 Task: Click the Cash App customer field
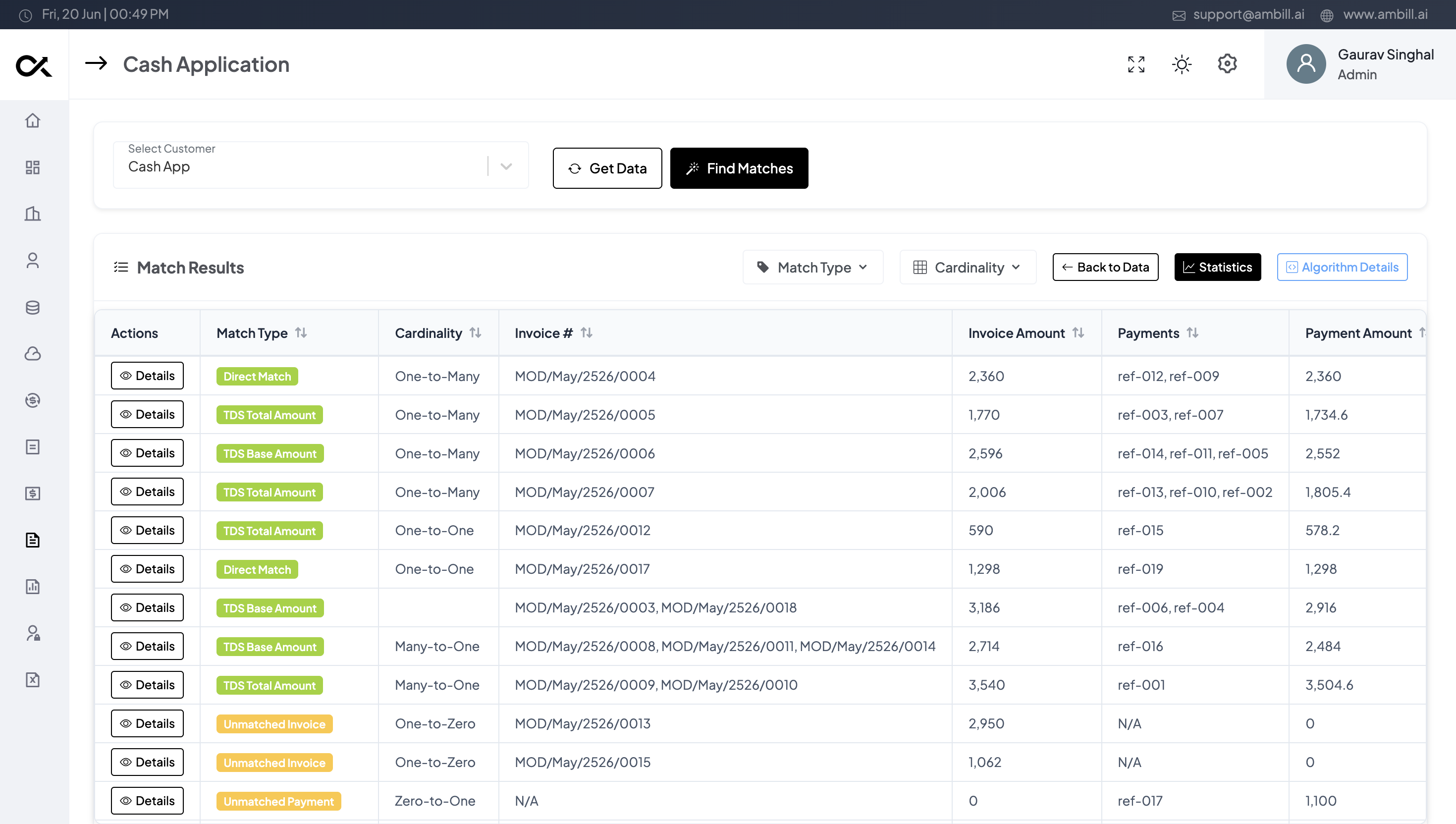click(321, 165)
